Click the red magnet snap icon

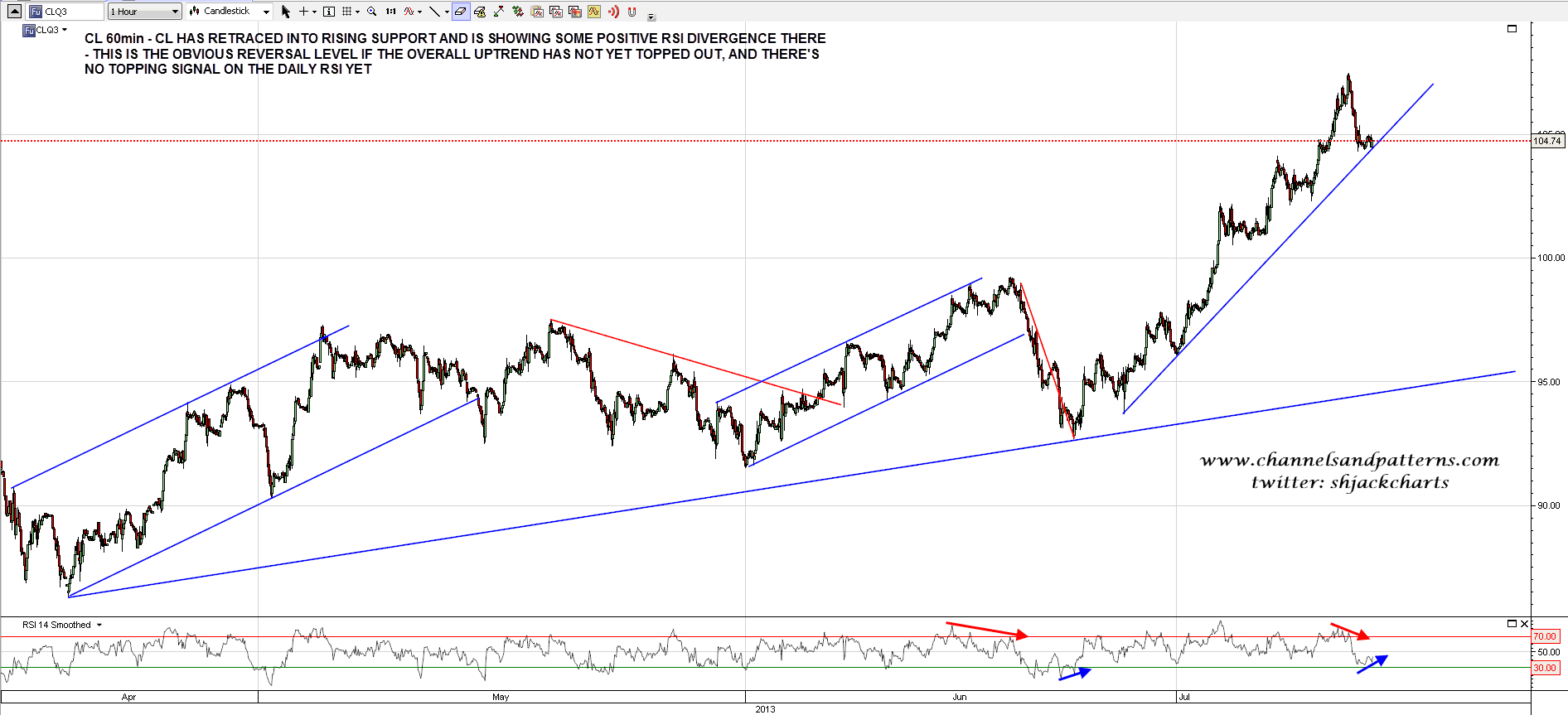point(632,12)
